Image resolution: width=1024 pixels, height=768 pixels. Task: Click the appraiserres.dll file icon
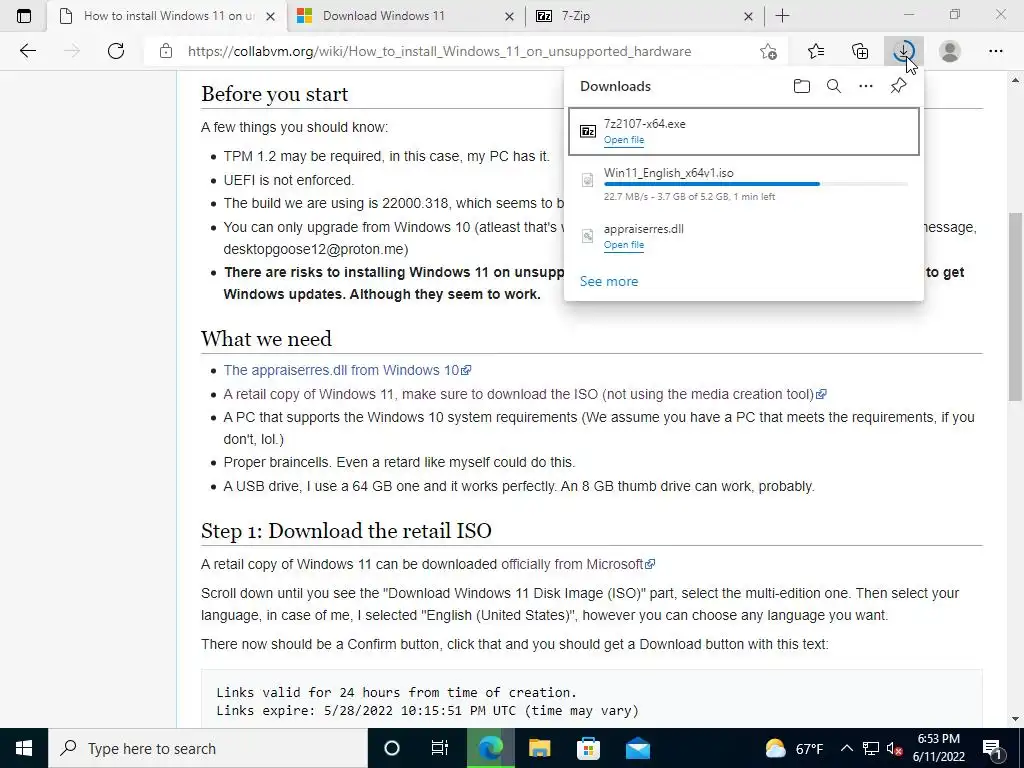click(x=588, y=236)
